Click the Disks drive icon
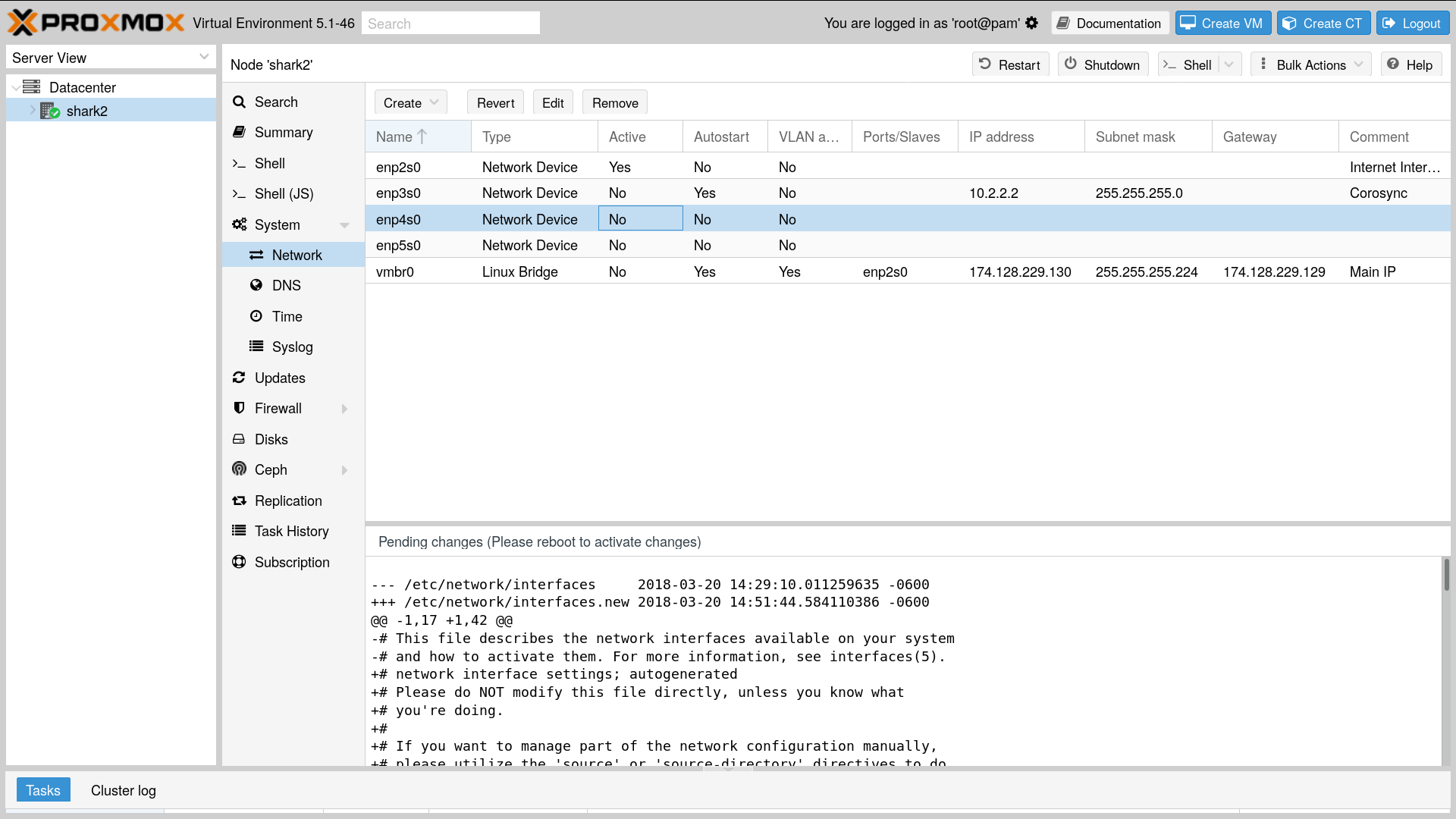 coord(239,439)
